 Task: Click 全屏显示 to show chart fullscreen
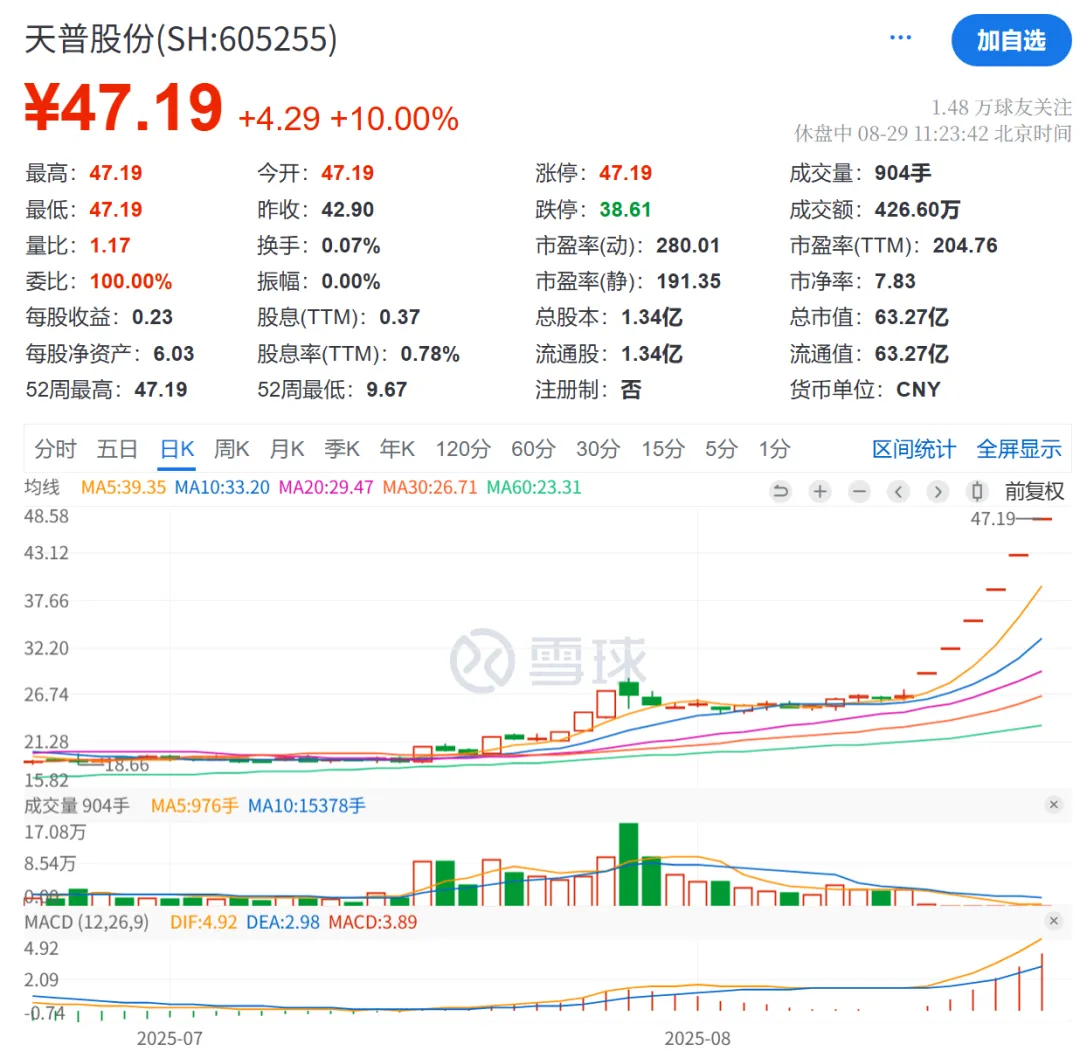[1018, 449]
